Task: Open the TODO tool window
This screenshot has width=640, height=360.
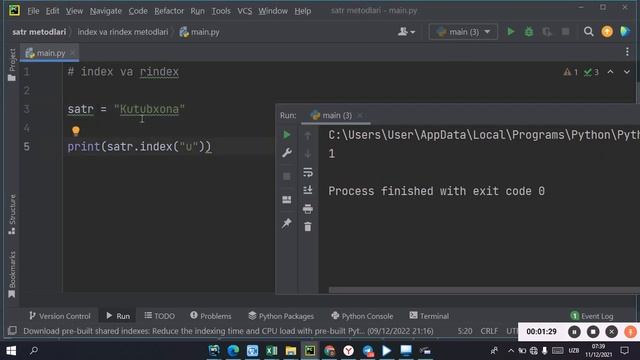Action: pyautogui.click(x=160, y=316)
